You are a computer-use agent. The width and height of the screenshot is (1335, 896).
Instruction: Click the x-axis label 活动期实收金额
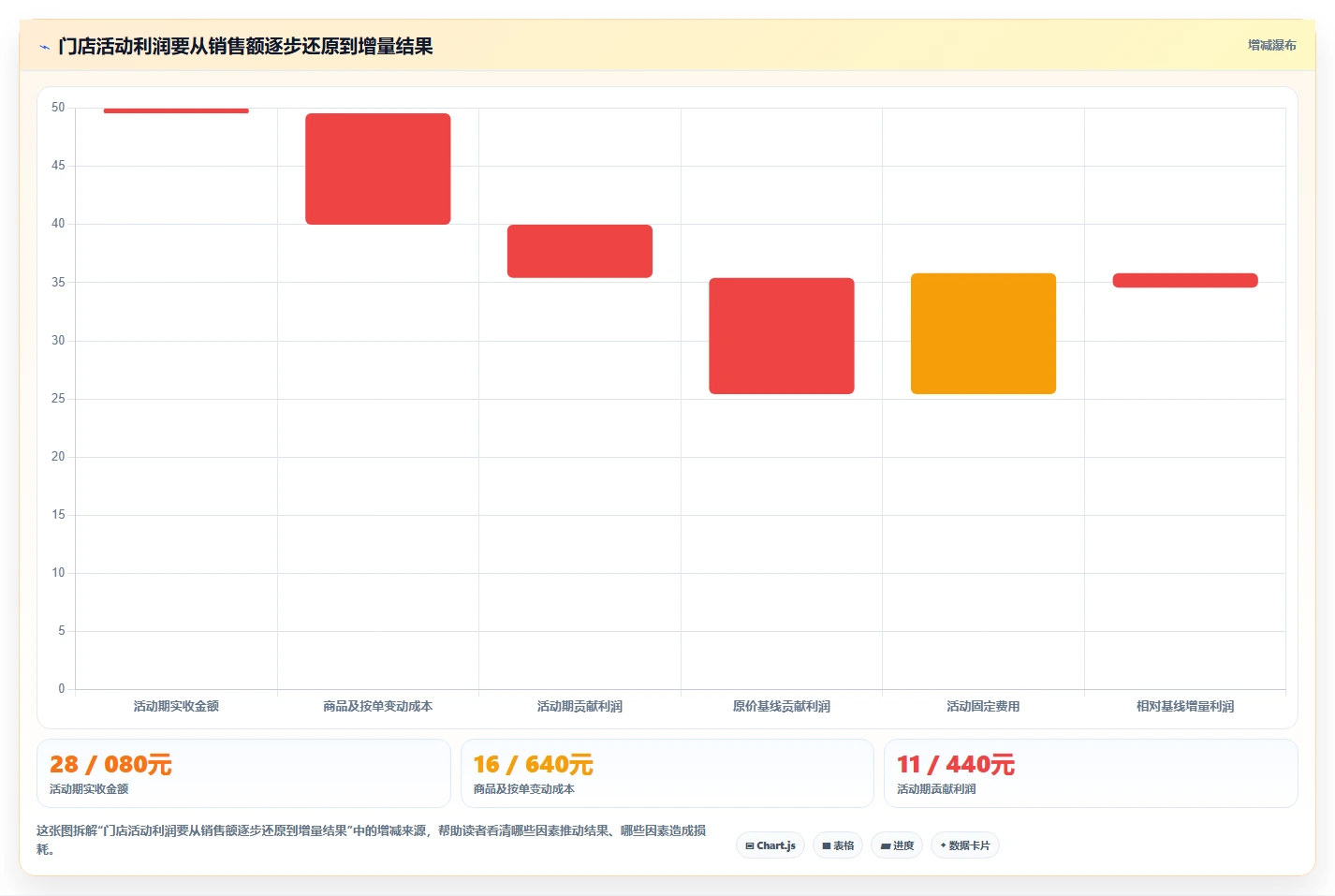(176, 706)
